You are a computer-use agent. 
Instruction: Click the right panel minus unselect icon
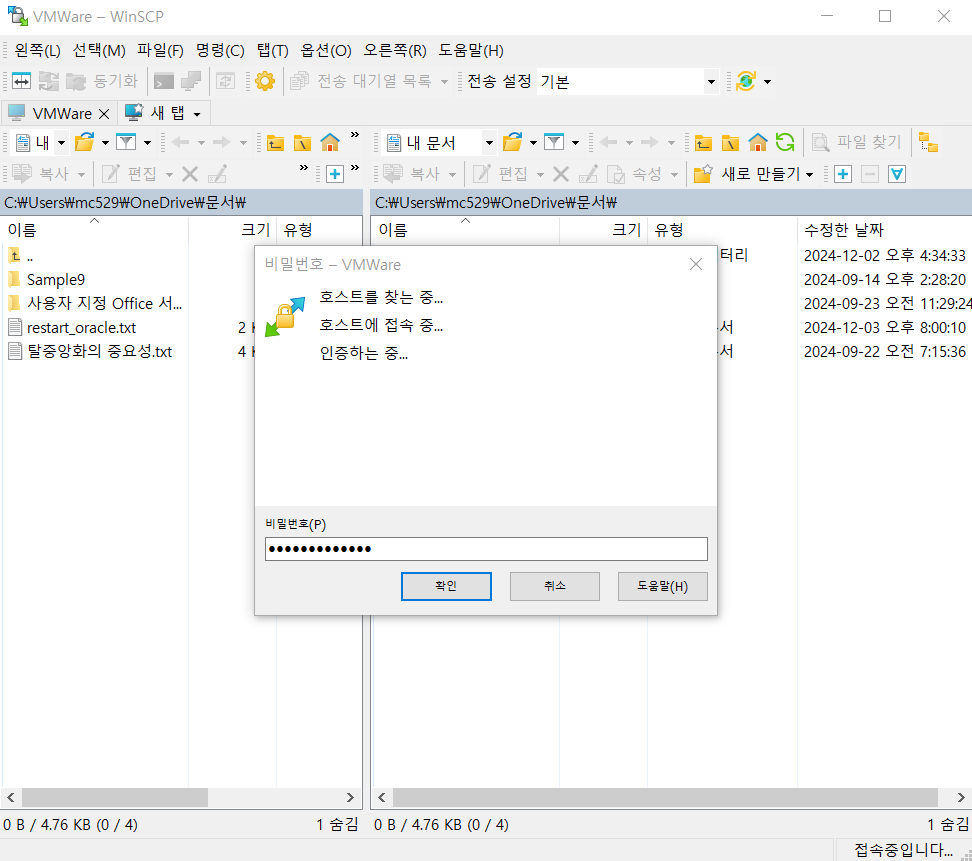870,174
